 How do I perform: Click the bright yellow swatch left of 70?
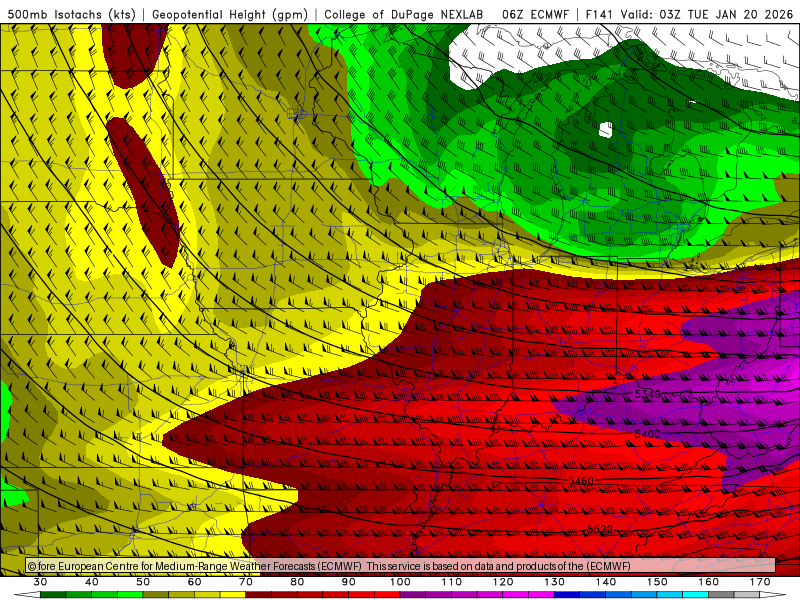pos(233,595)
